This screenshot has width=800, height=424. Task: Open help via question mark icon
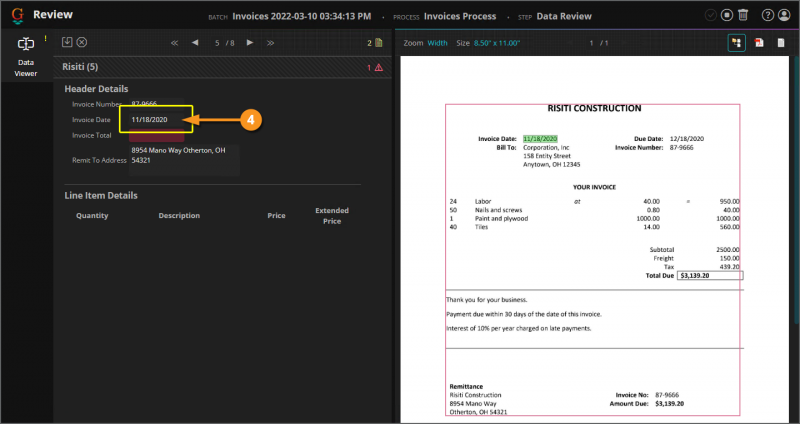[767, 16]
